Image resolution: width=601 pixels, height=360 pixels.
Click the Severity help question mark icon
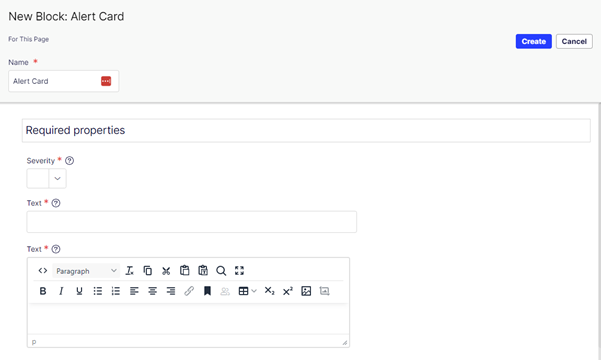pyautogui.click(x=69, y=161)
